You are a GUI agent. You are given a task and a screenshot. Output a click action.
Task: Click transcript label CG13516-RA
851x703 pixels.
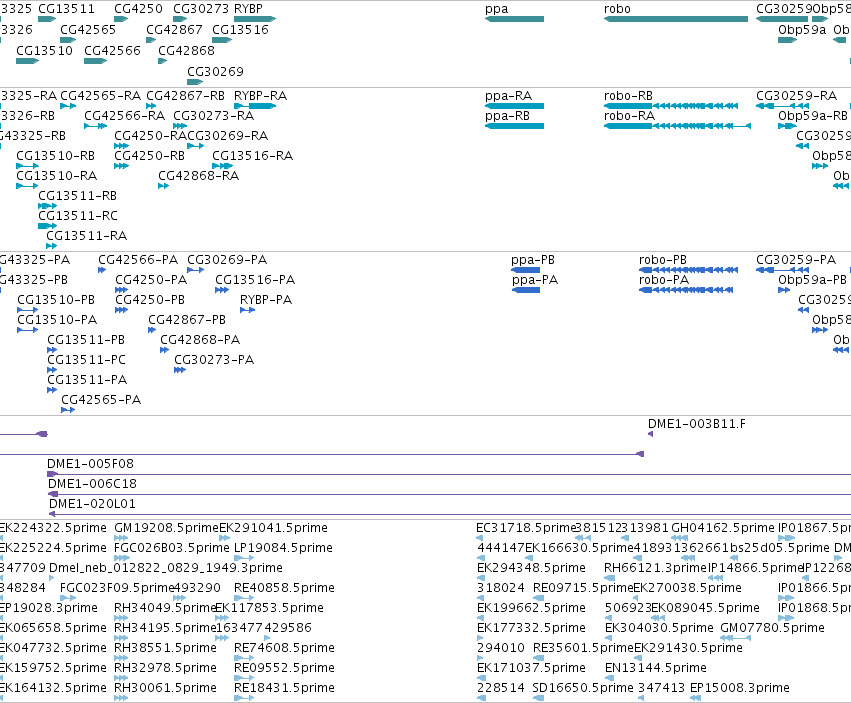click(x=253, y=156)
